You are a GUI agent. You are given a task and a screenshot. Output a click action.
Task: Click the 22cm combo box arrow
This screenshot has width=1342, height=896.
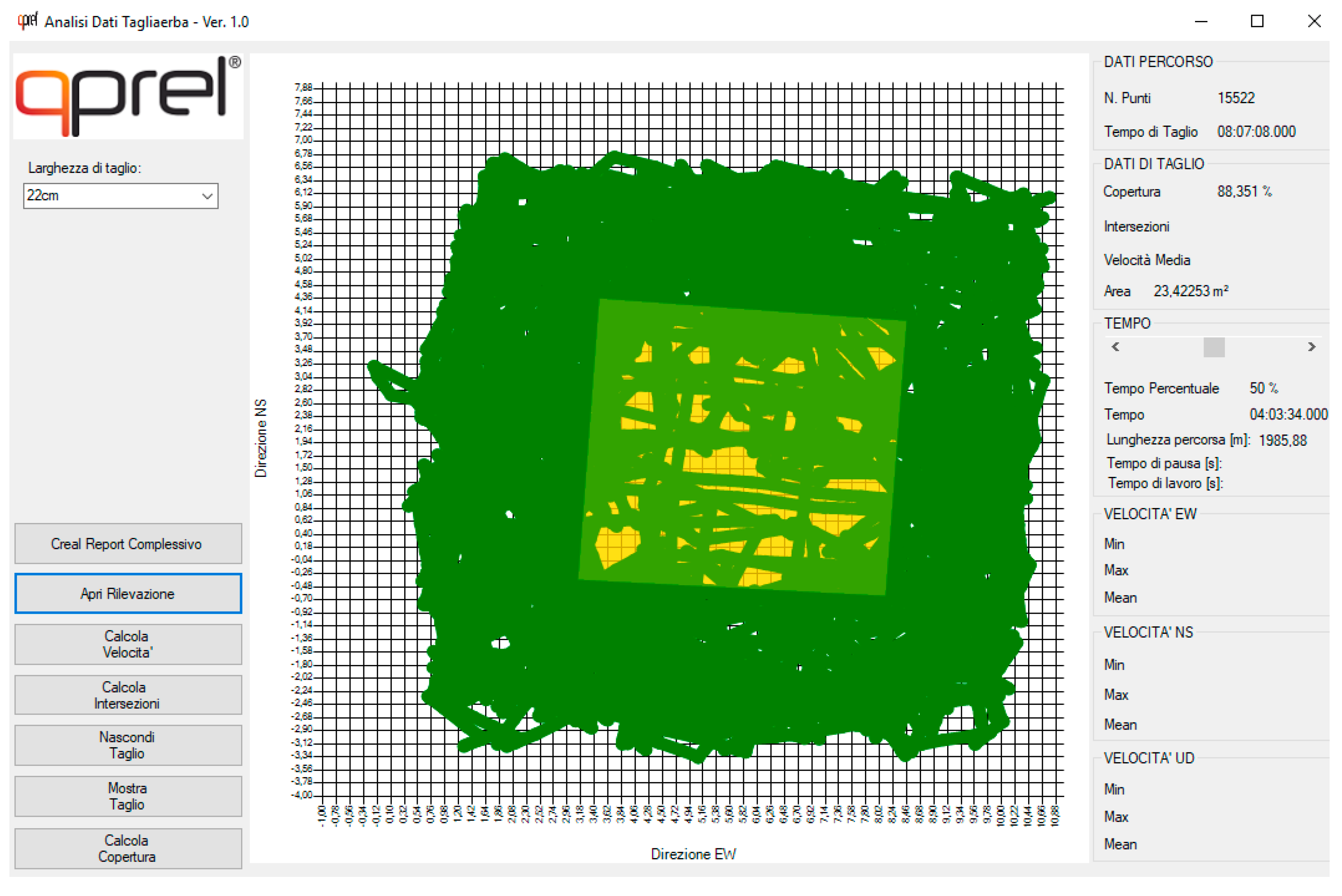[x=207, y=196]
